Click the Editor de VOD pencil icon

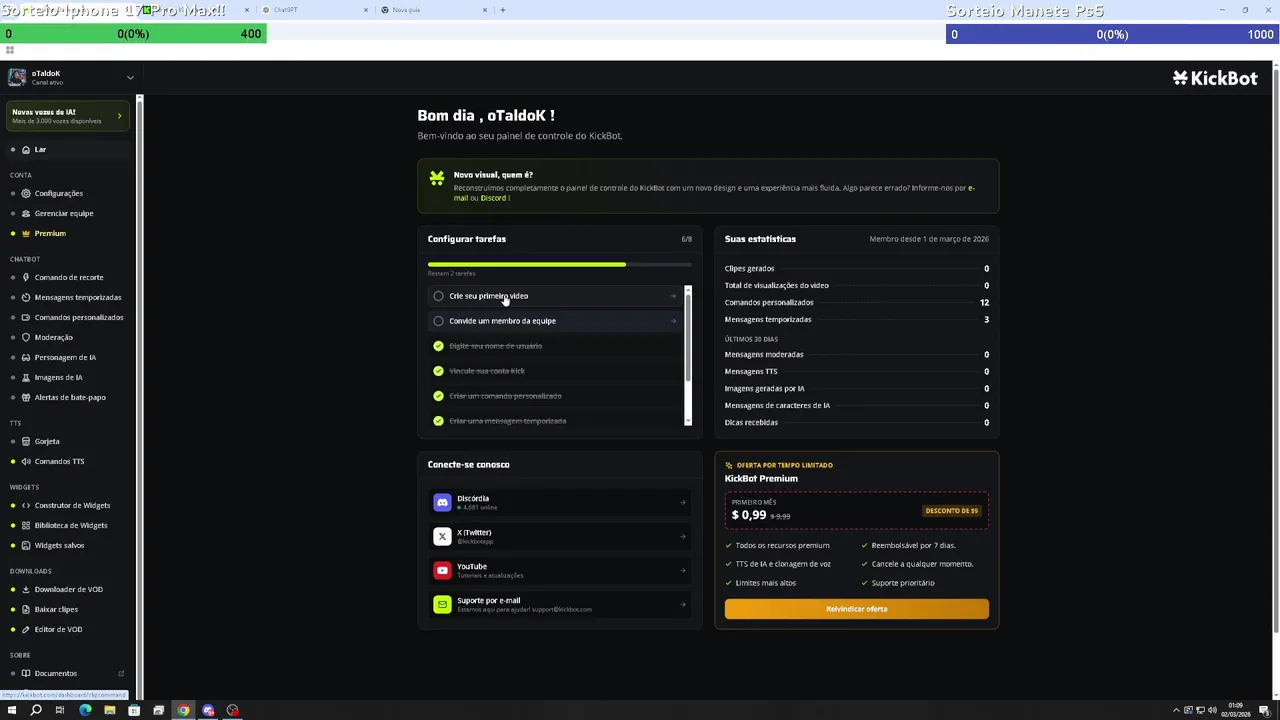click(x=26, y=629)
